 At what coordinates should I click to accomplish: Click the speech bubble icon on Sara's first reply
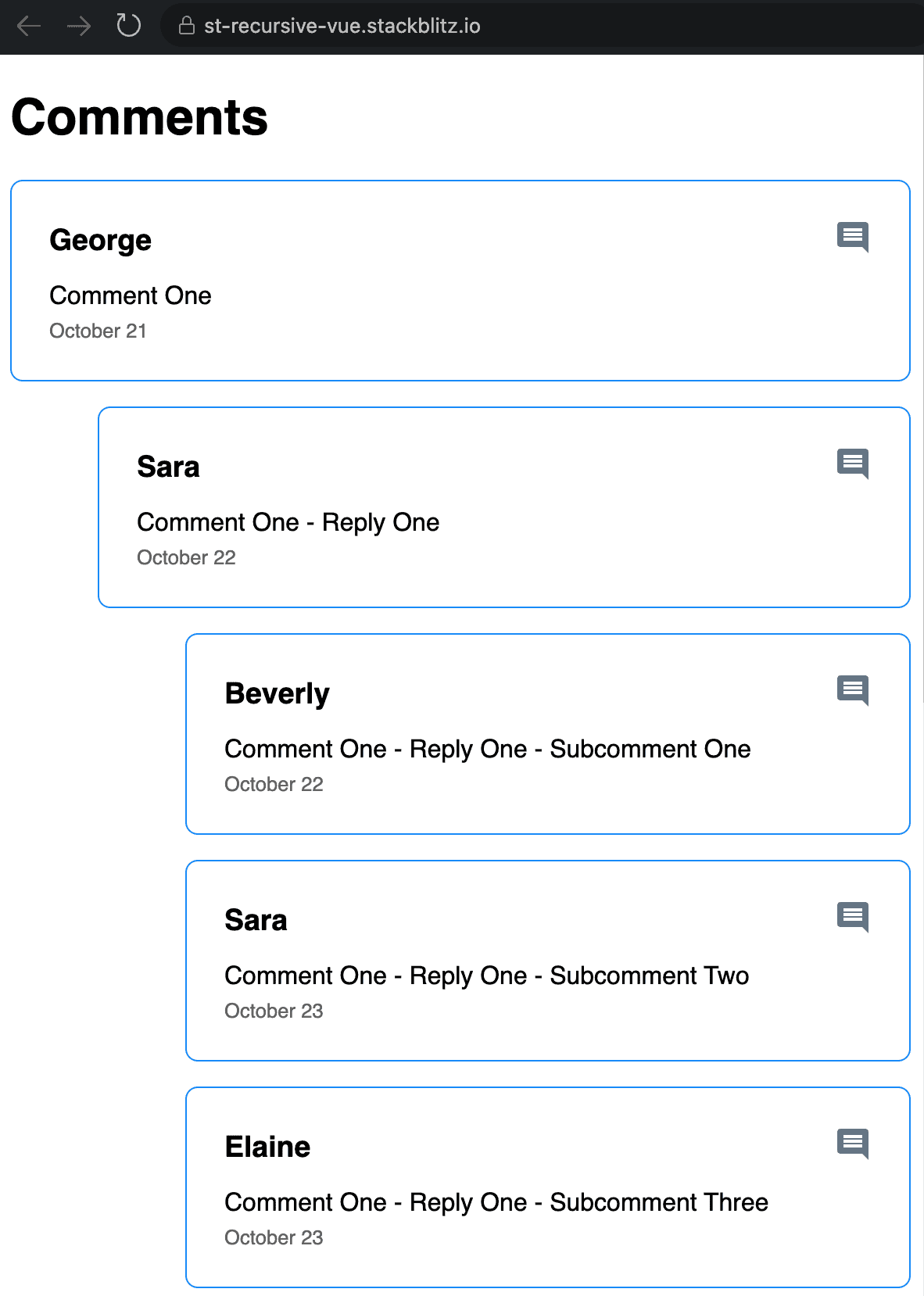[x=853, y=464]
